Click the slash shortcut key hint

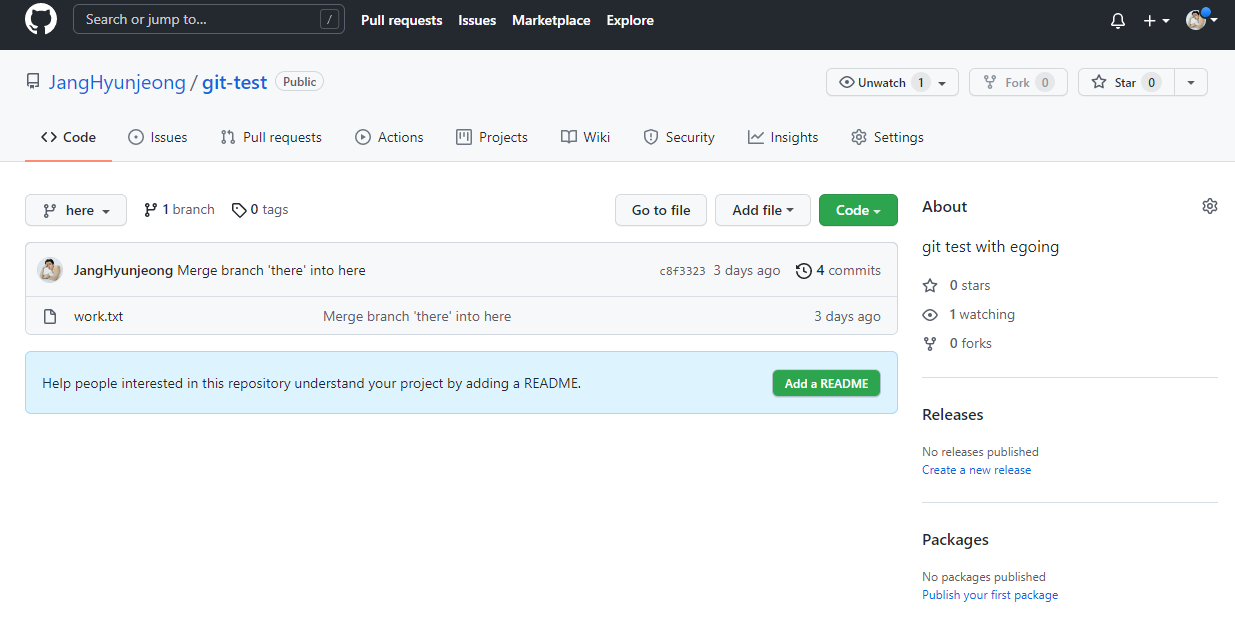coord(329,19)
